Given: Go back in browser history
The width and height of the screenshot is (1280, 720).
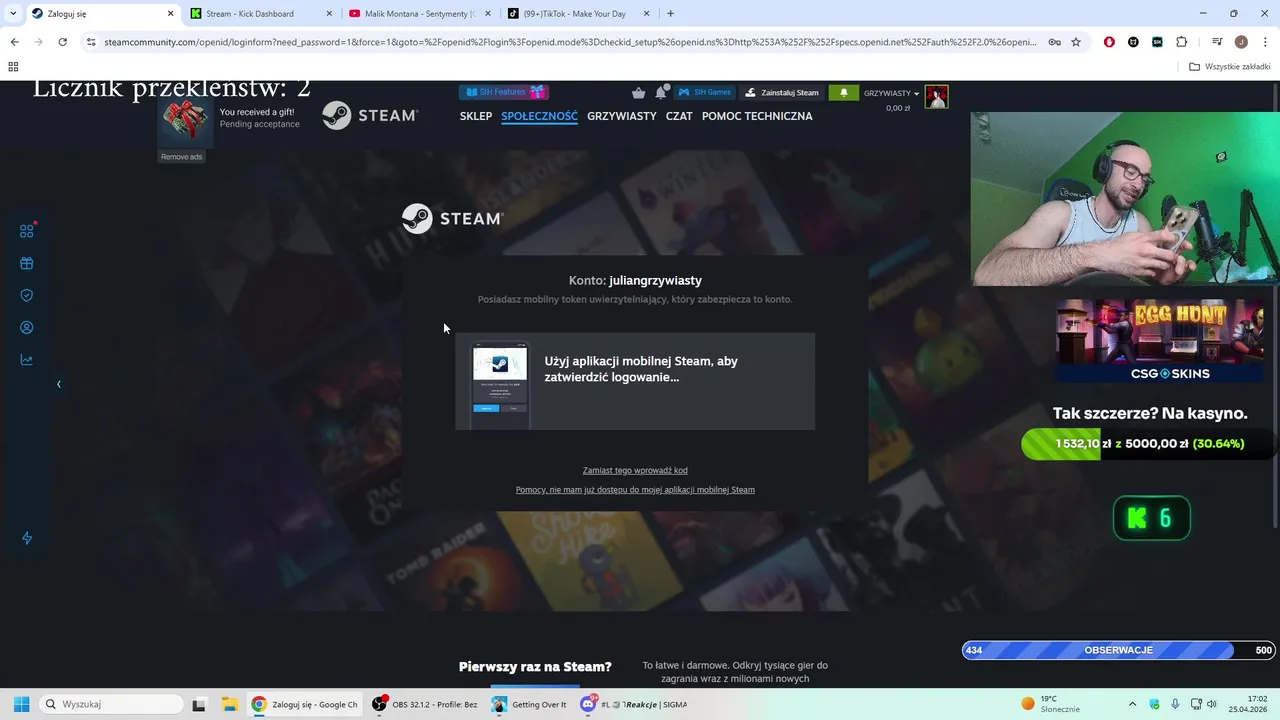Looking at the screenshot, I should (x=14, y=42).
